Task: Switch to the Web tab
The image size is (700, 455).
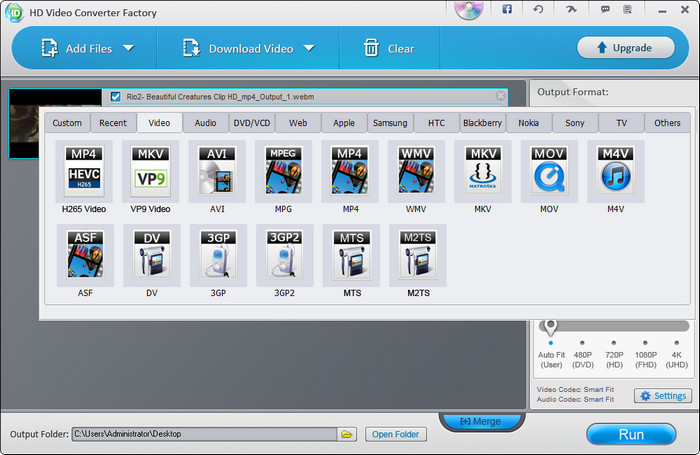Action: click(x=298, y=123)
